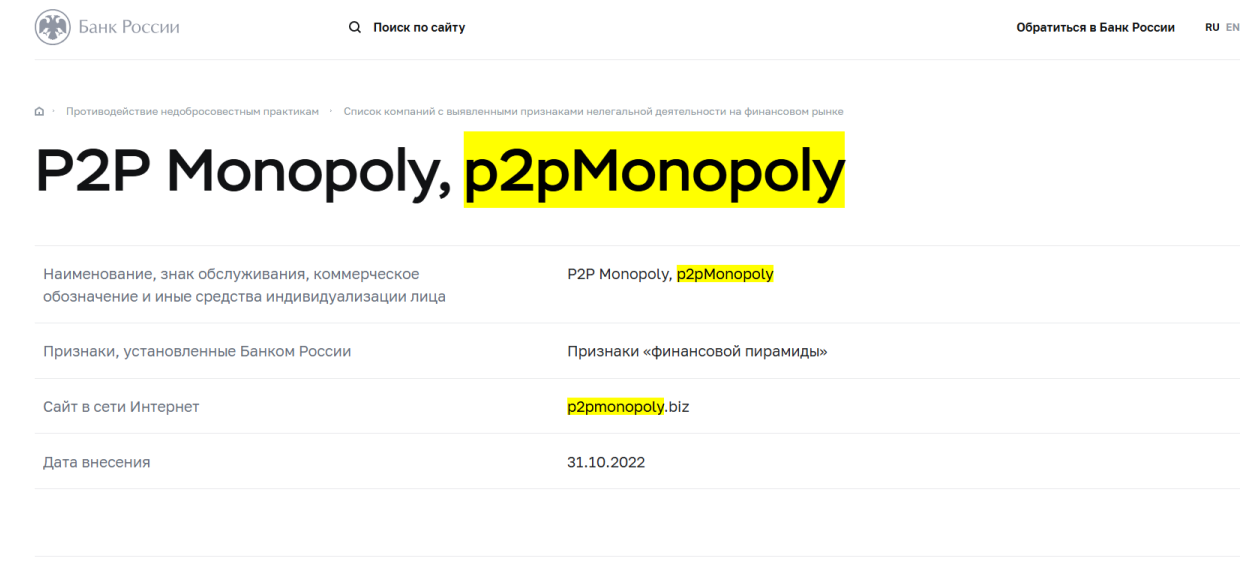Click the p2pmonopoly.biz website entry

tap(628, 406)
